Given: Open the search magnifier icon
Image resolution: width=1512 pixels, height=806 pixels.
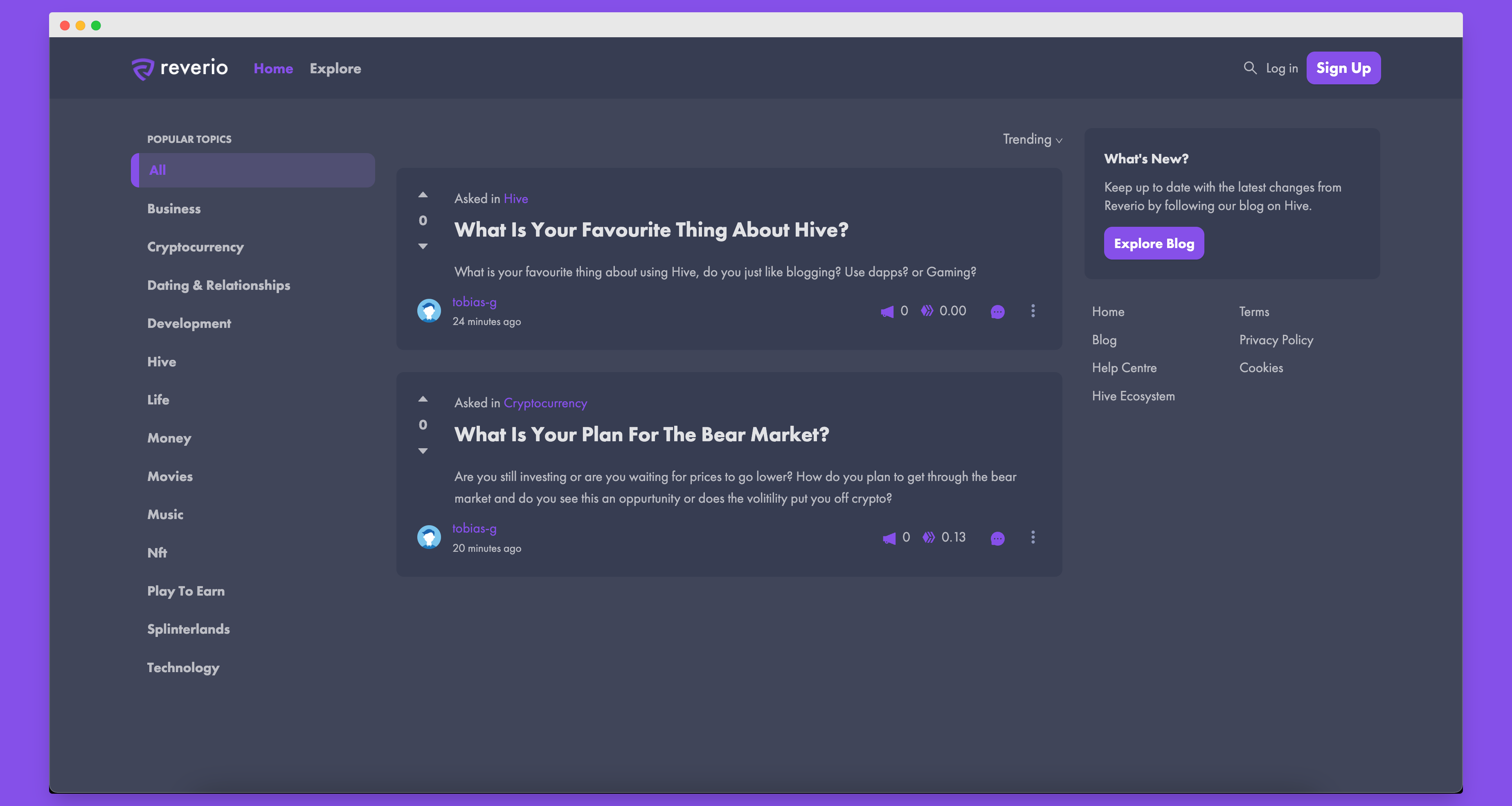Looking at the screenshot, I should point(1250,68).
